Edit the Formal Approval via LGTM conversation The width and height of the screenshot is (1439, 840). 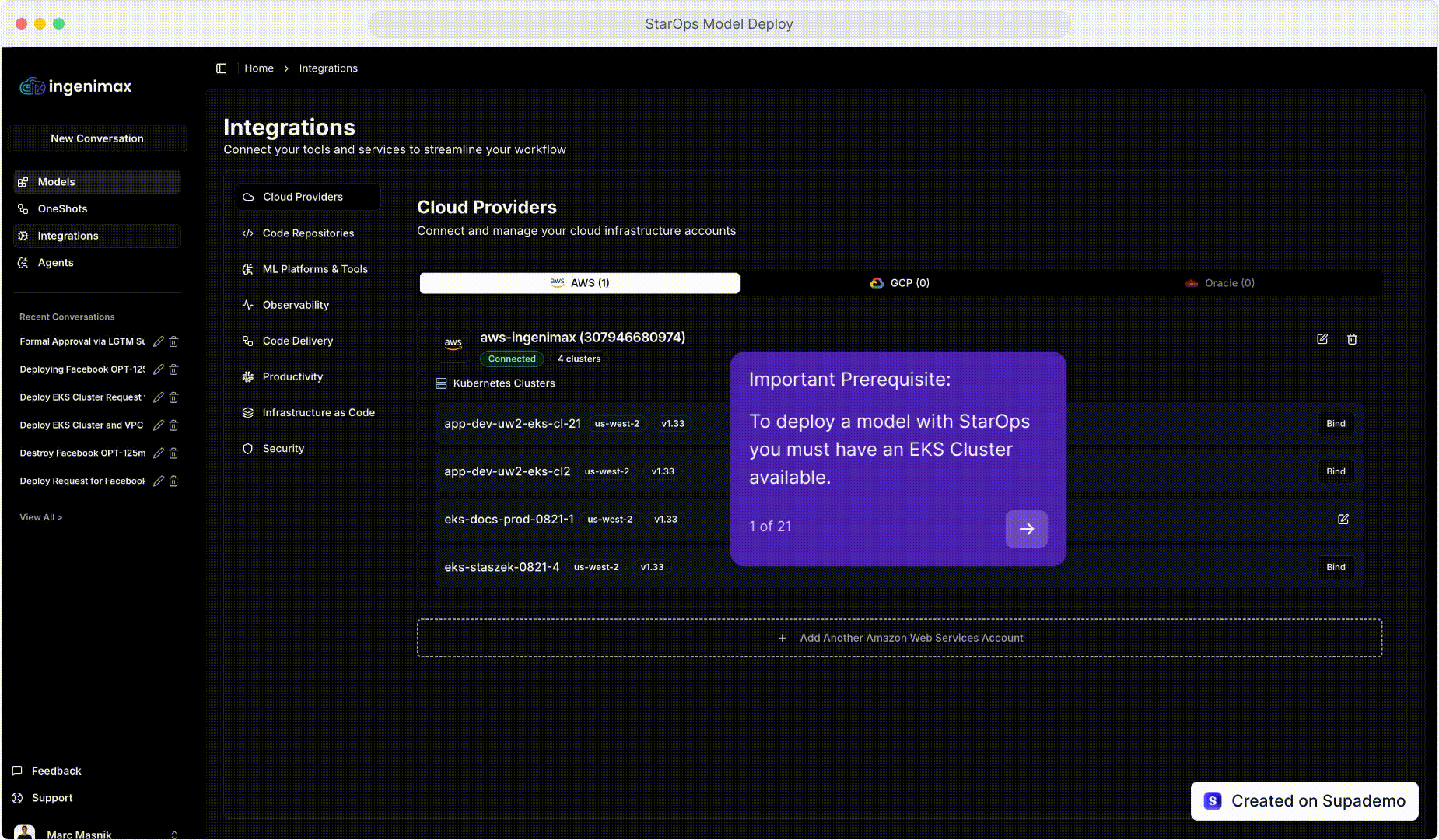pyautogui.click(x=159, y=341)
